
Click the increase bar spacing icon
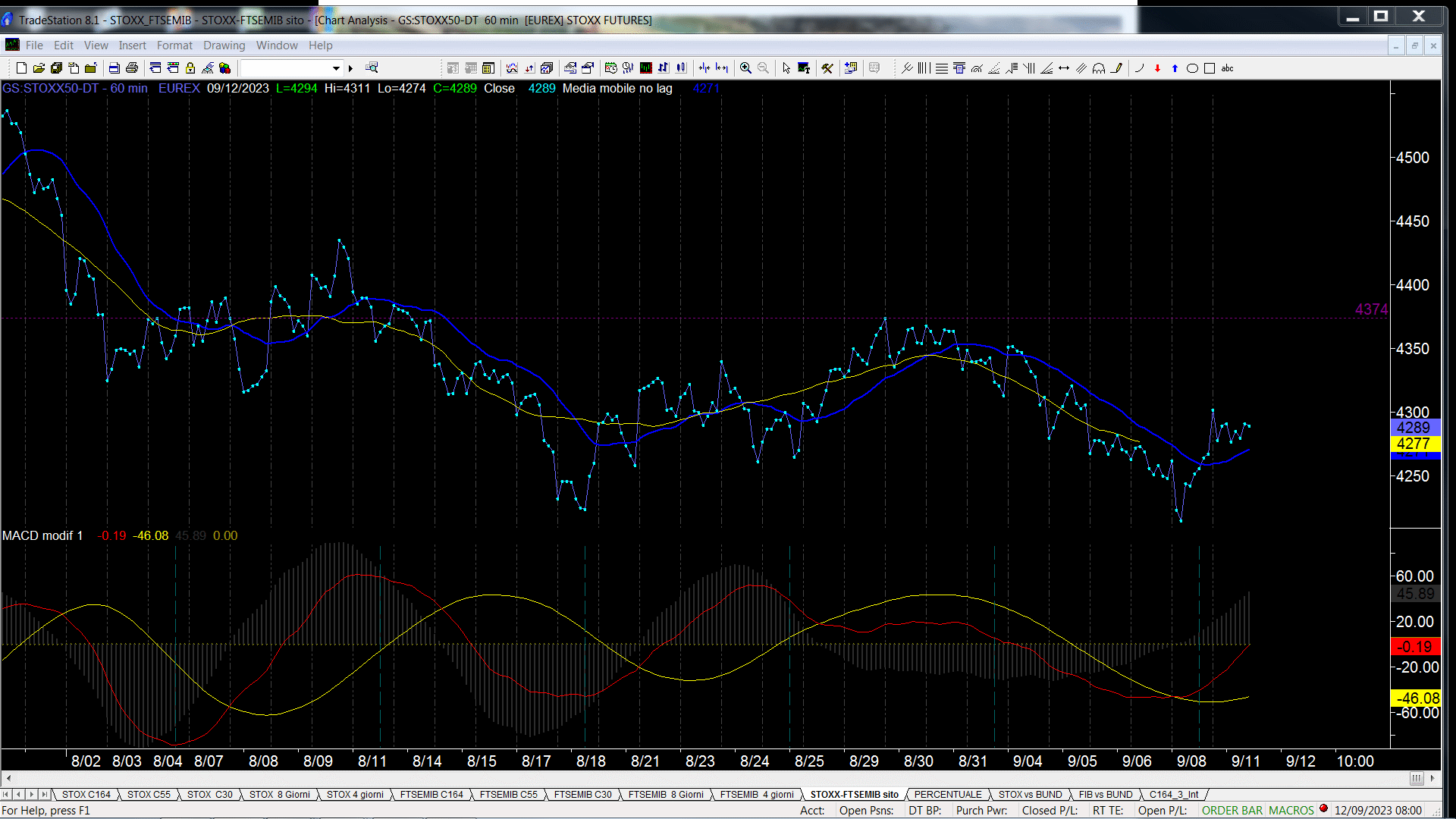click(x=722, y=68)
